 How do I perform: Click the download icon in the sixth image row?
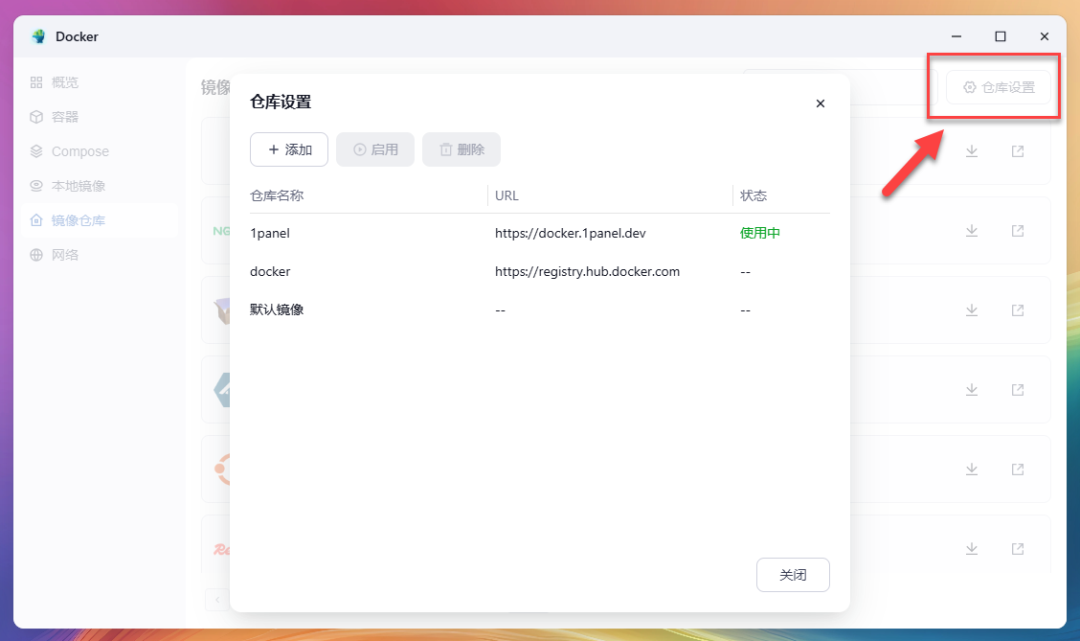tap(972, 549)
